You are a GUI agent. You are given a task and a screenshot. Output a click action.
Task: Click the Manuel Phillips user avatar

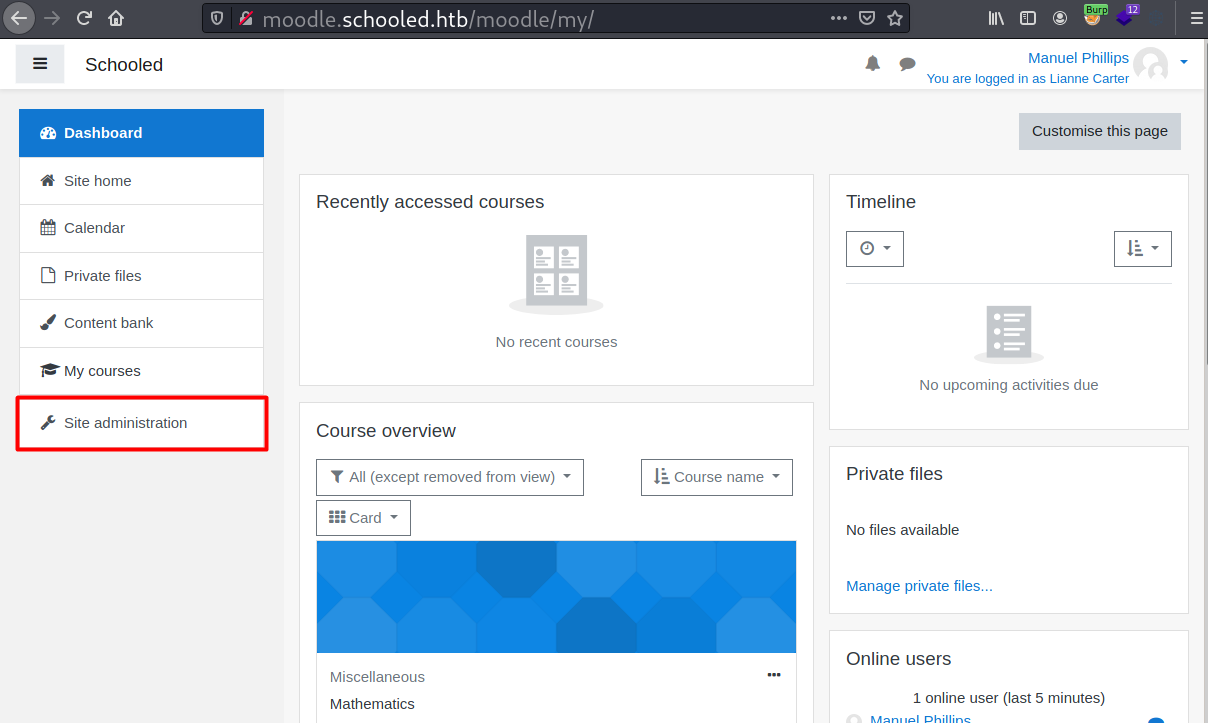click(x=1150, y=65)
